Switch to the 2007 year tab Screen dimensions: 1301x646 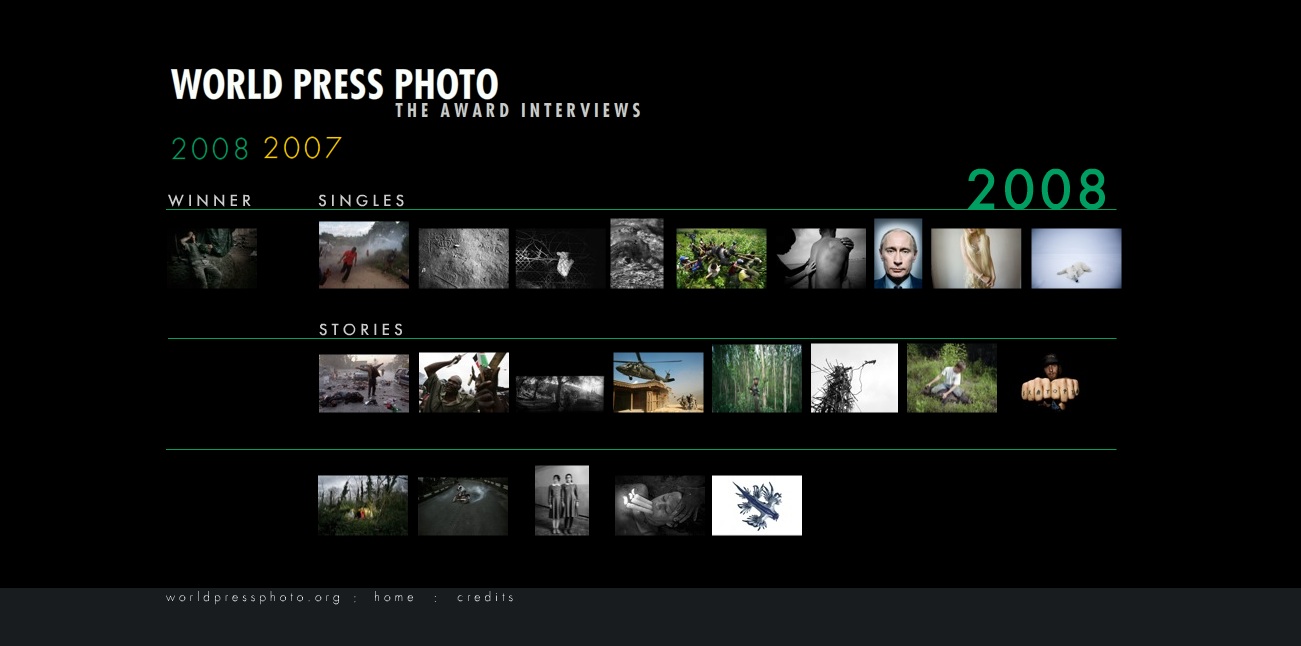click(303, 149)
